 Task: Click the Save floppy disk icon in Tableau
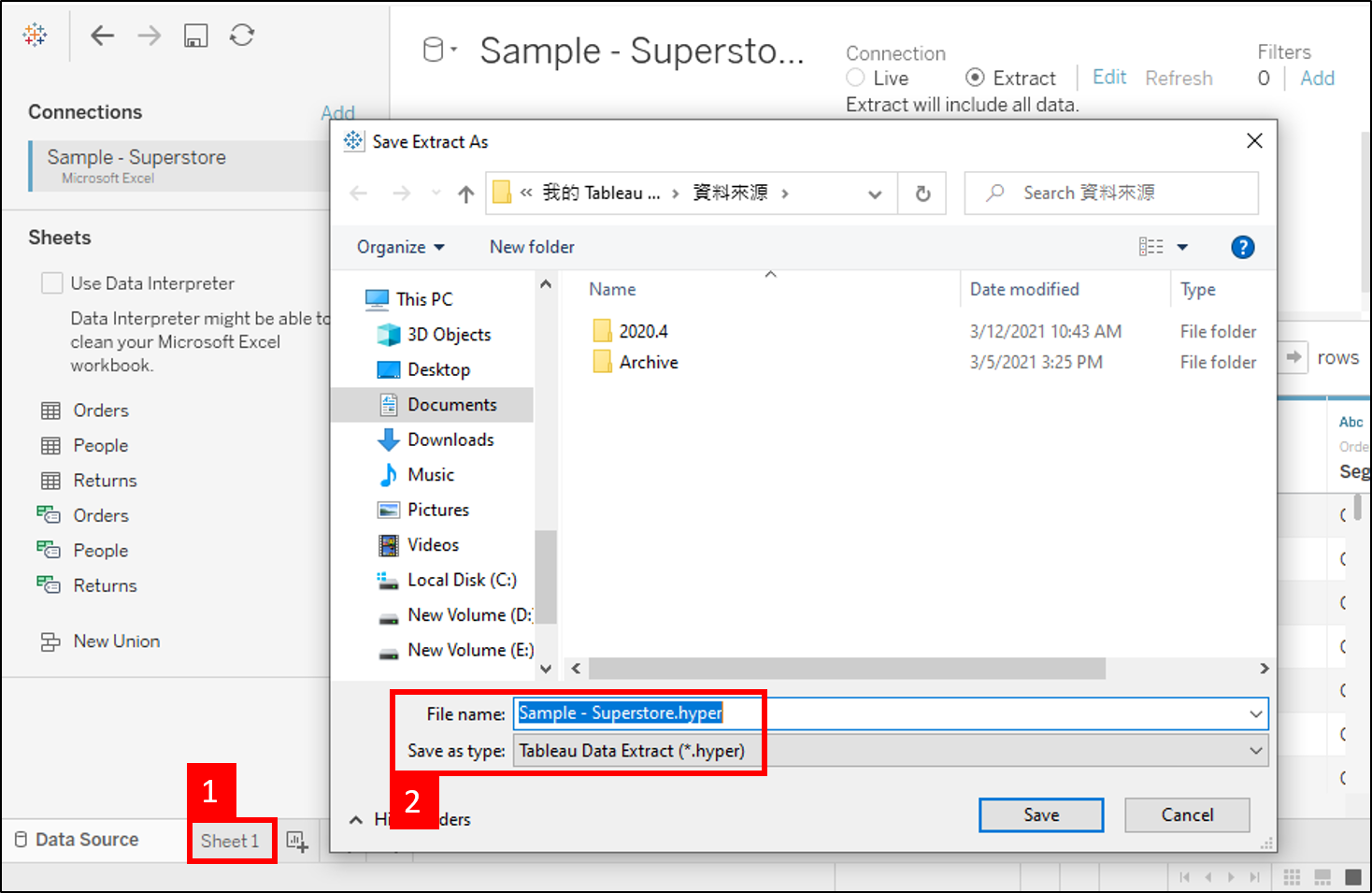tap(195, 36)
